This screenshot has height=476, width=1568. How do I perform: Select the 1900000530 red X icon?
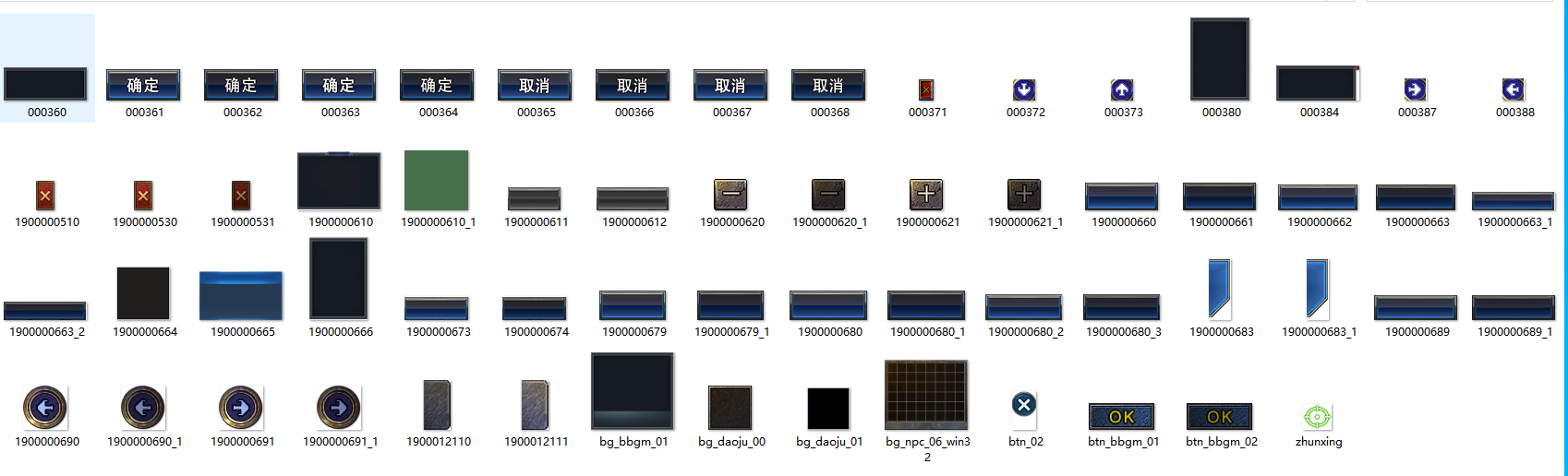click(143, 196)
